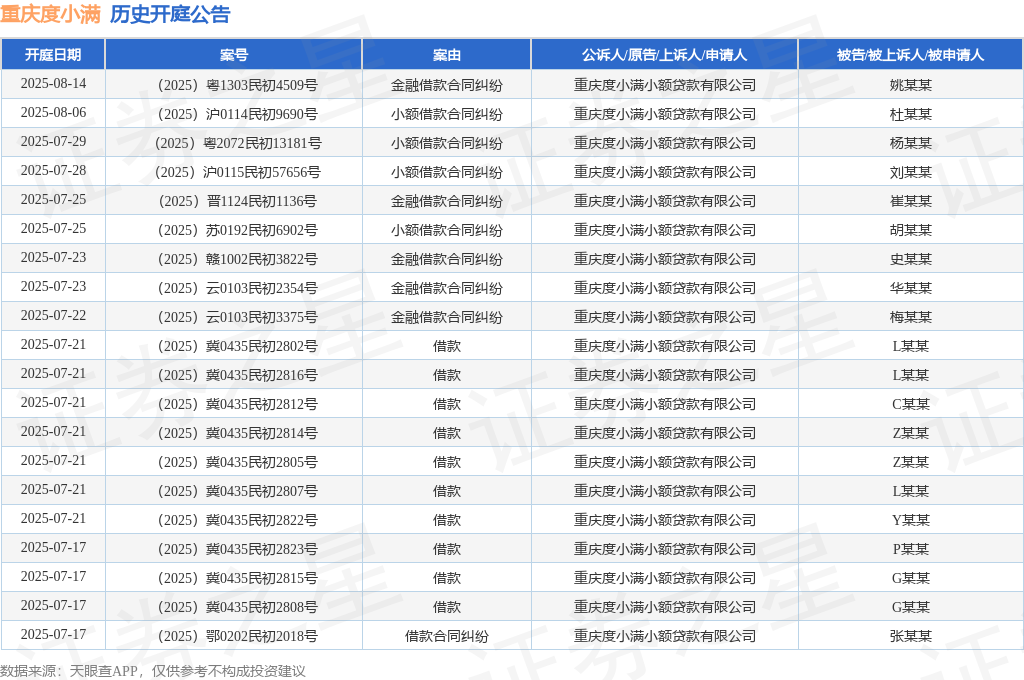Select case number (2025)粤1303民初4509号
This screenshot has height=680, width=1024.
[237, 85]
